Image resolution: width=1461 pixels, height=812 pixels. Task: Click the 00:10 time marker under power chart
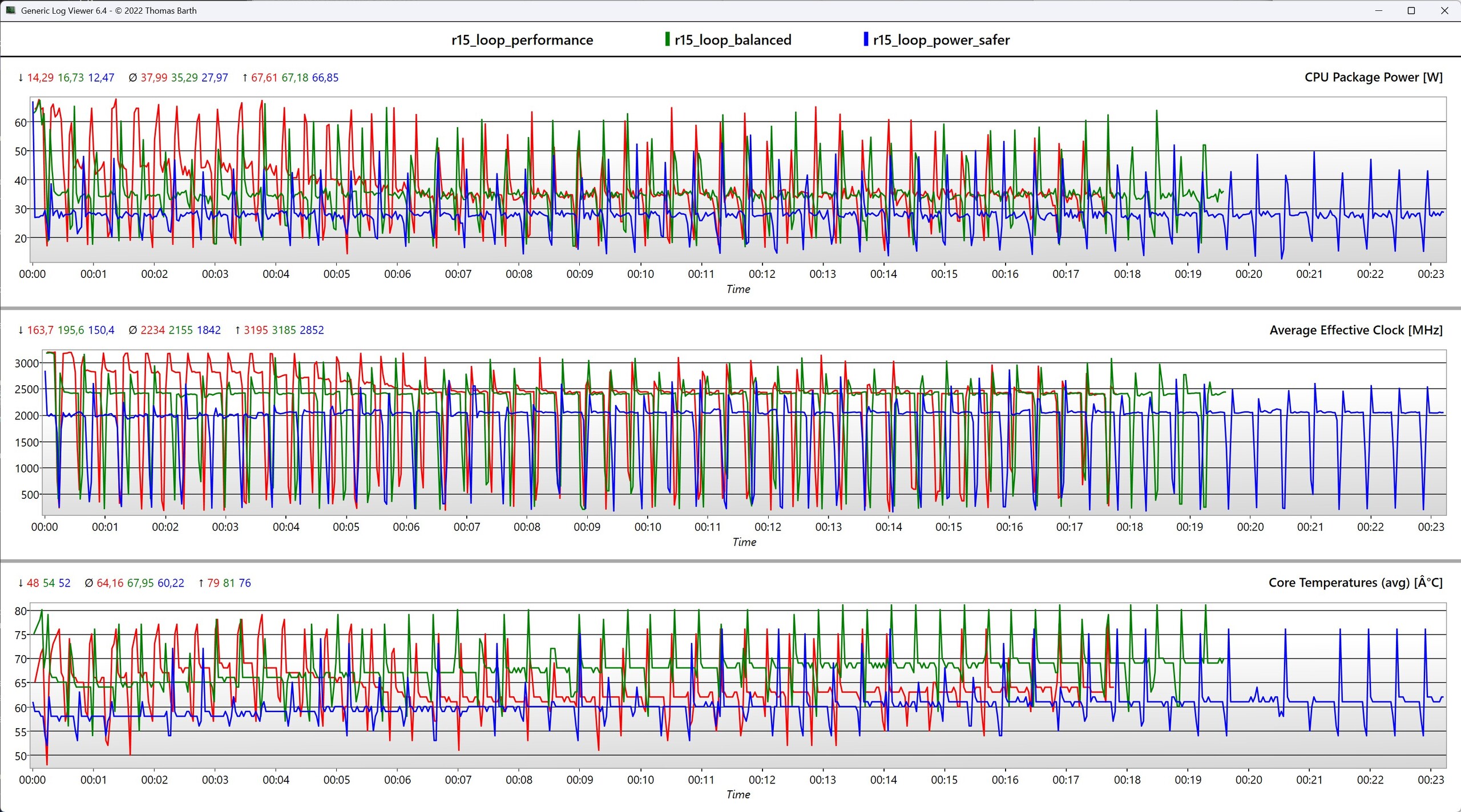click(640, 274)
